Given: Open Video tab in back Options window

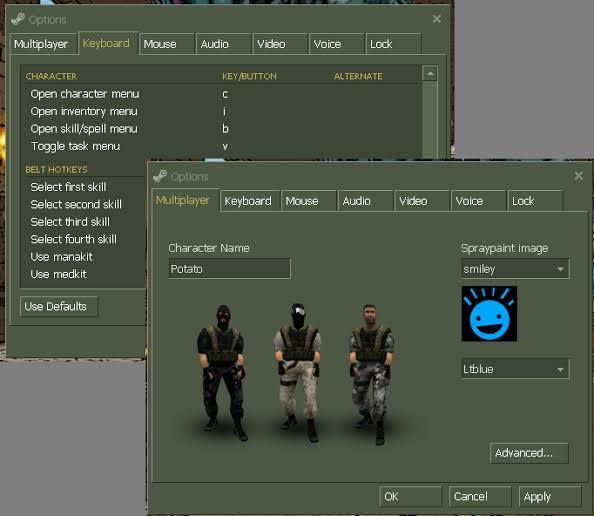Looking at the screenshot, I should coord(280,44).
